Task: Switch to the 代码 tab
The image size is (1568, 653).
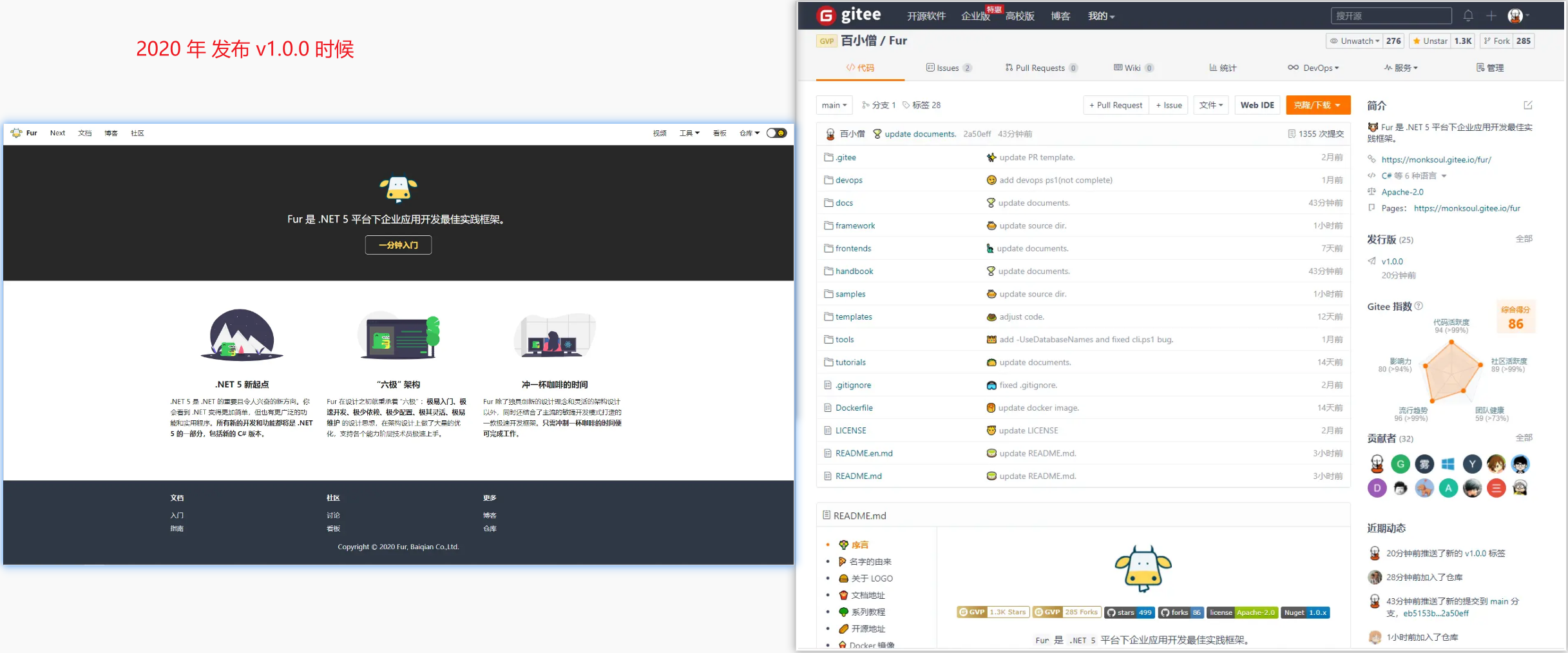Action: [x=860, y=68]
